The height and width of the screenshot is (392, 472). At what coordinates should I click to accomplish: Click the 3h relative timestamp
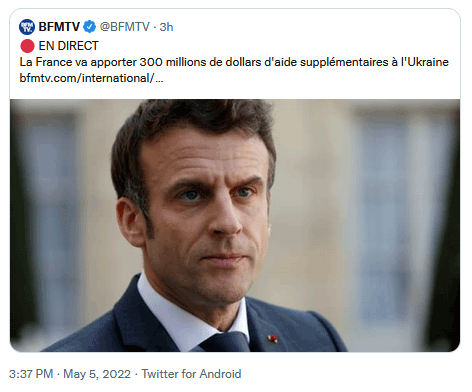click(166, 27)
